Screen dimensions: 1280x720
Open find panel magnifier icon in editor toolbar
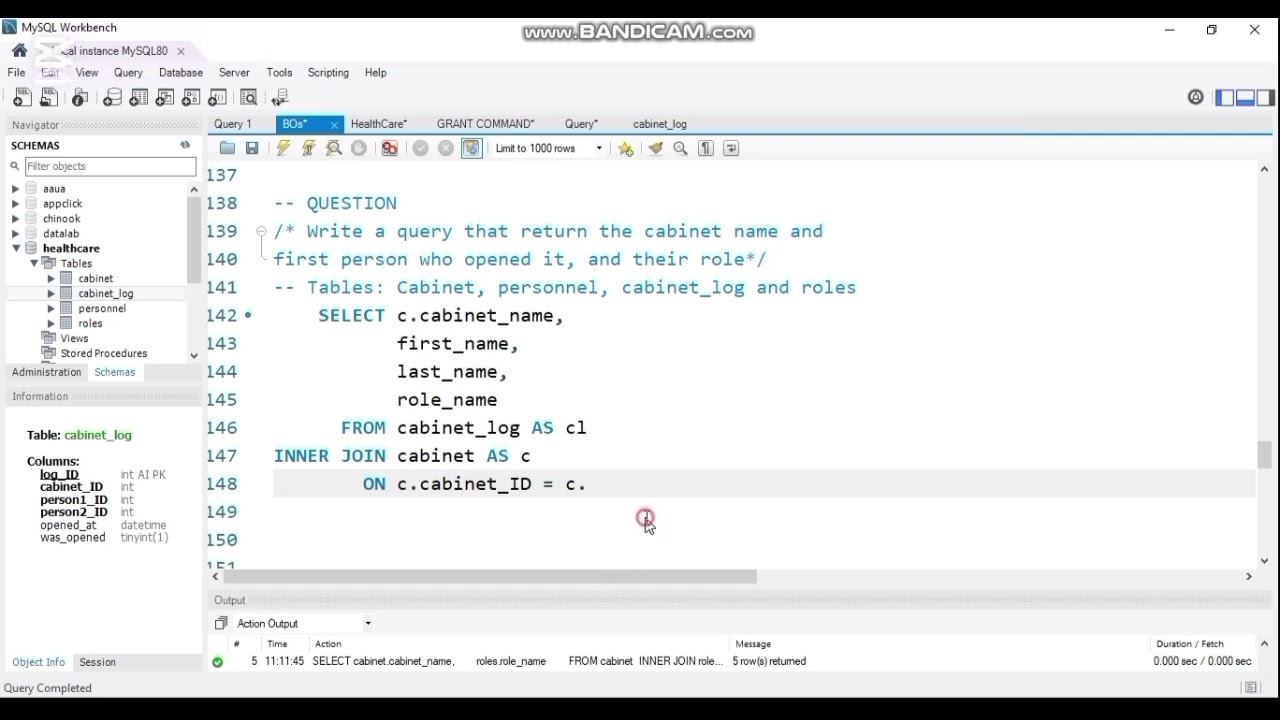click(681, 148)
